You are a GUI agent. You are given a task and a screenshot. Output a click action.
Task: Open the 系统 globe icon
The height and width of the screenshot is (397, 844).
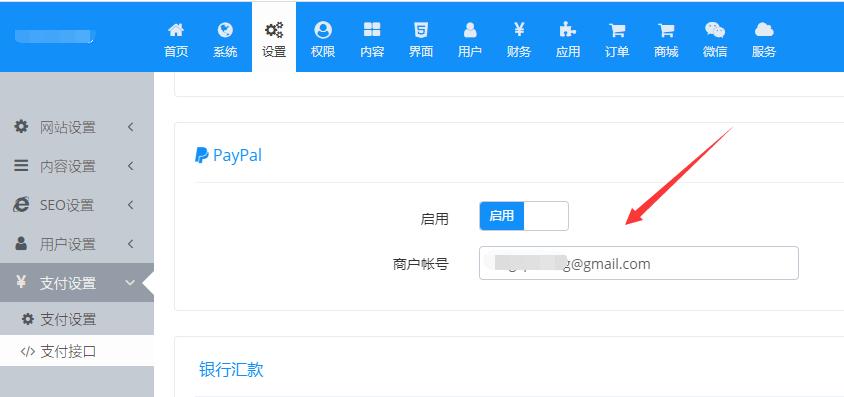pyautogui.click(x=225, y=30)
